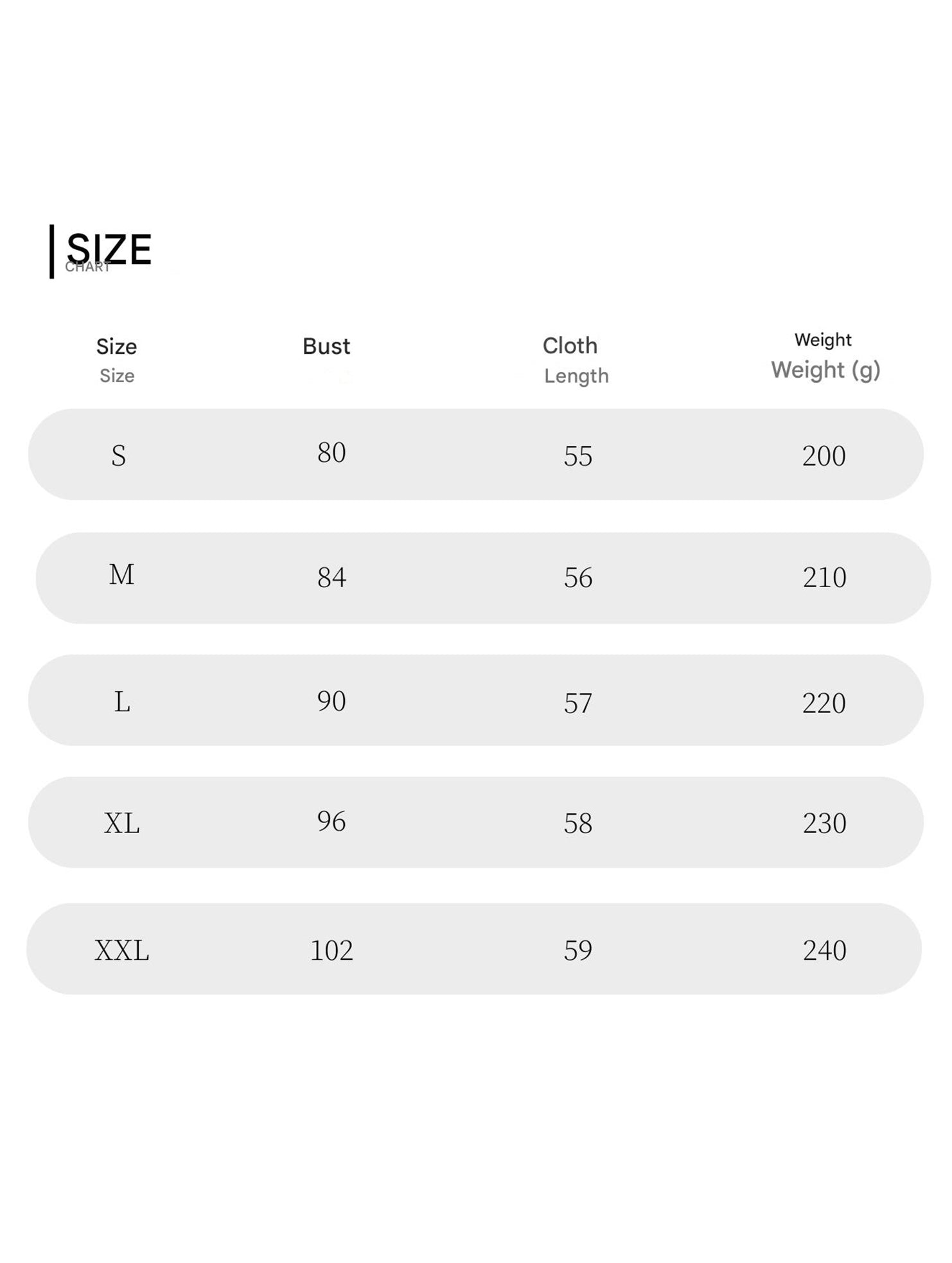Click cloth length value 55
Image resolution: width=952 pixels, height=1263 pixels.
pos(578,456)
